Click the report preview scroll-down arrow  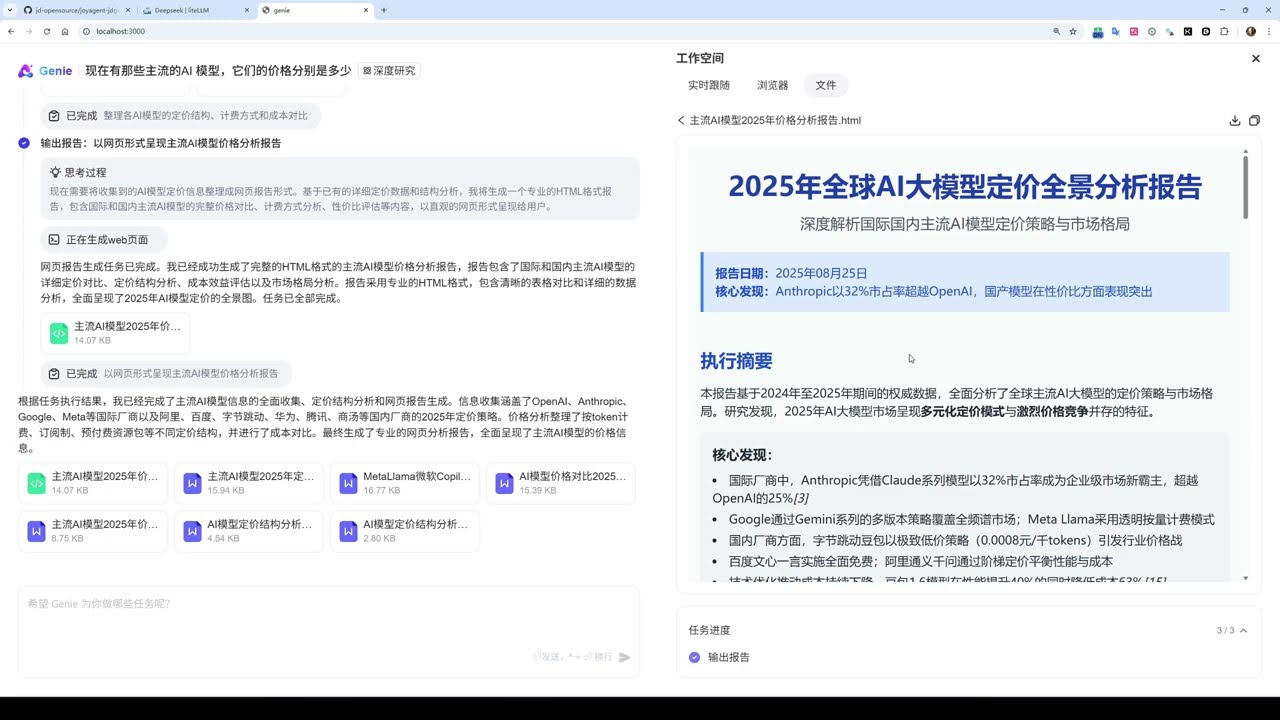coord(1245,578)
